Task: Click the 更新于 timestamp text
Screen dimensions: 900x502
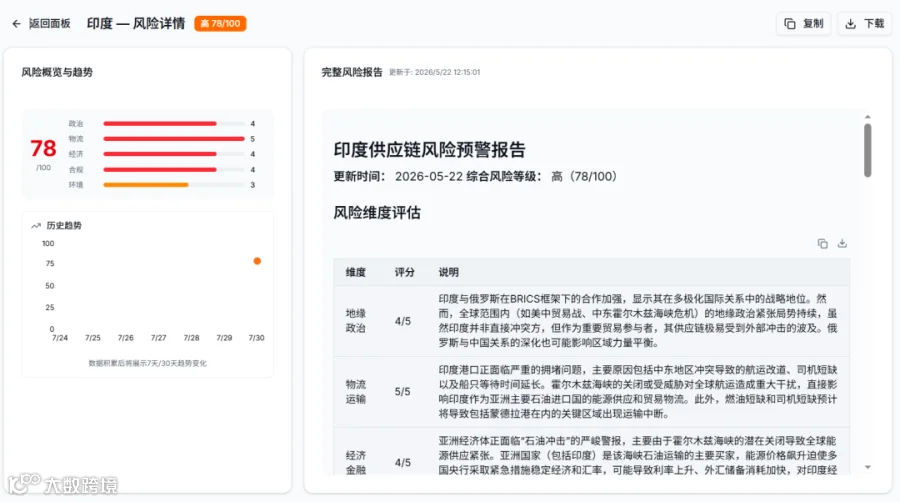Action: tap(435, 72)
